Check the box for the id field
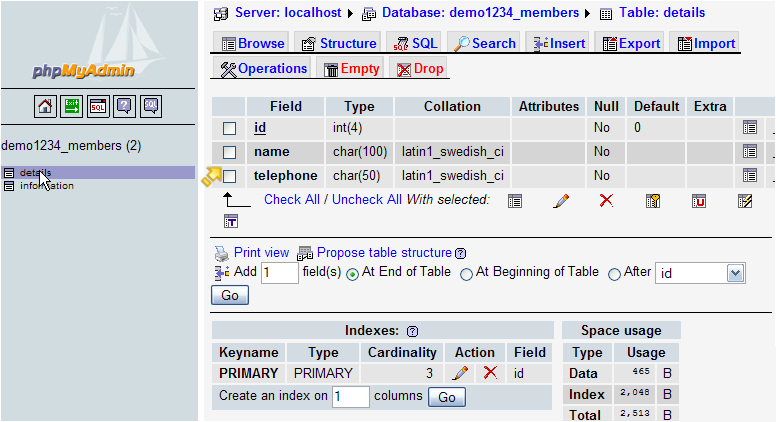776x422 pixels. [x=229, y=128]
